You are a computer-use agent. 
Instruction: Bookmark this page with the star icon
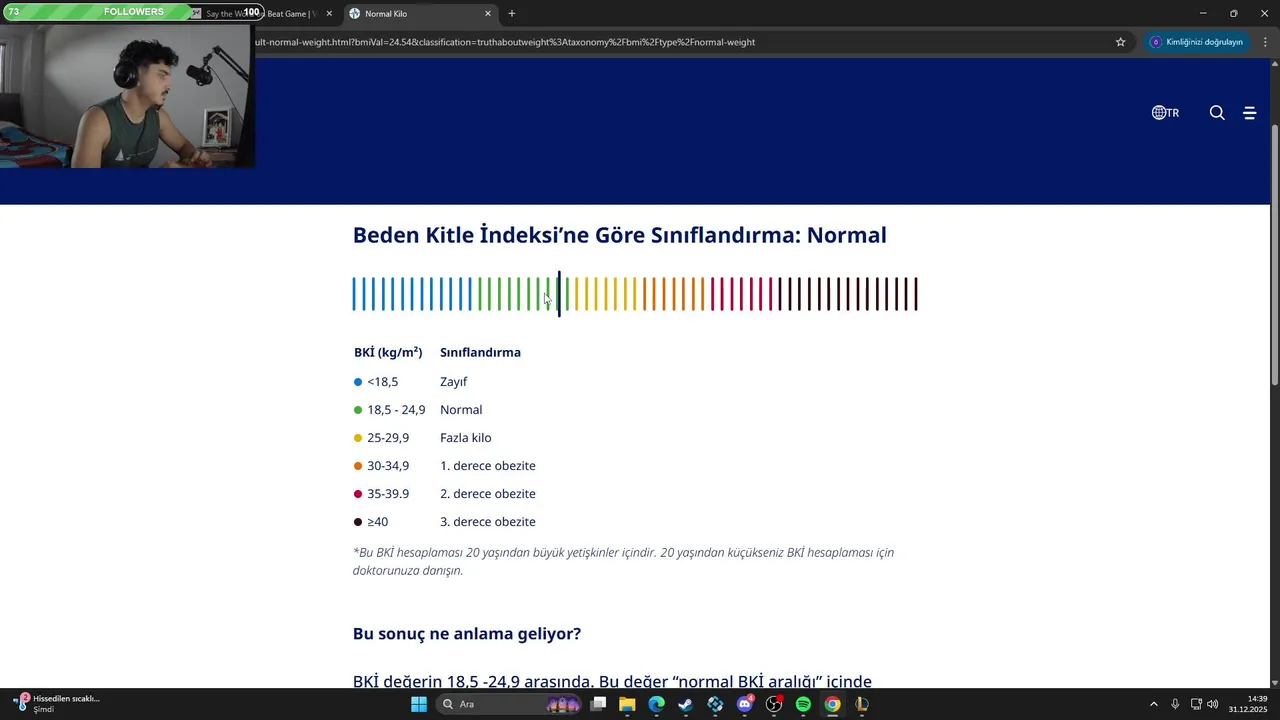(x=1121, y=42)
